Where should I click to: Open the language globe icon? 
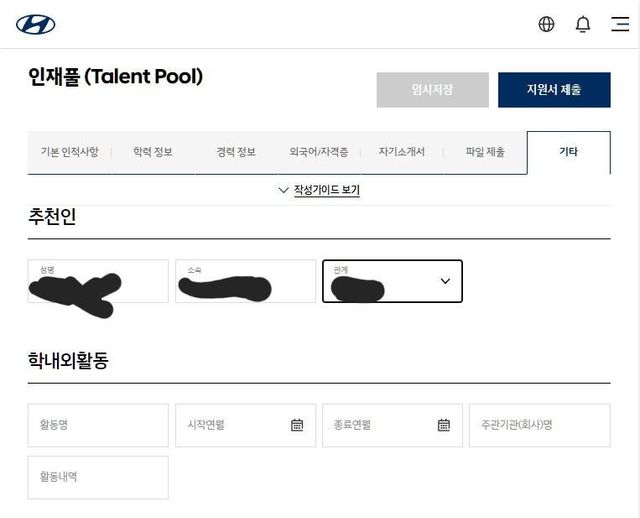pyautogui.click(x=546, y=24)
